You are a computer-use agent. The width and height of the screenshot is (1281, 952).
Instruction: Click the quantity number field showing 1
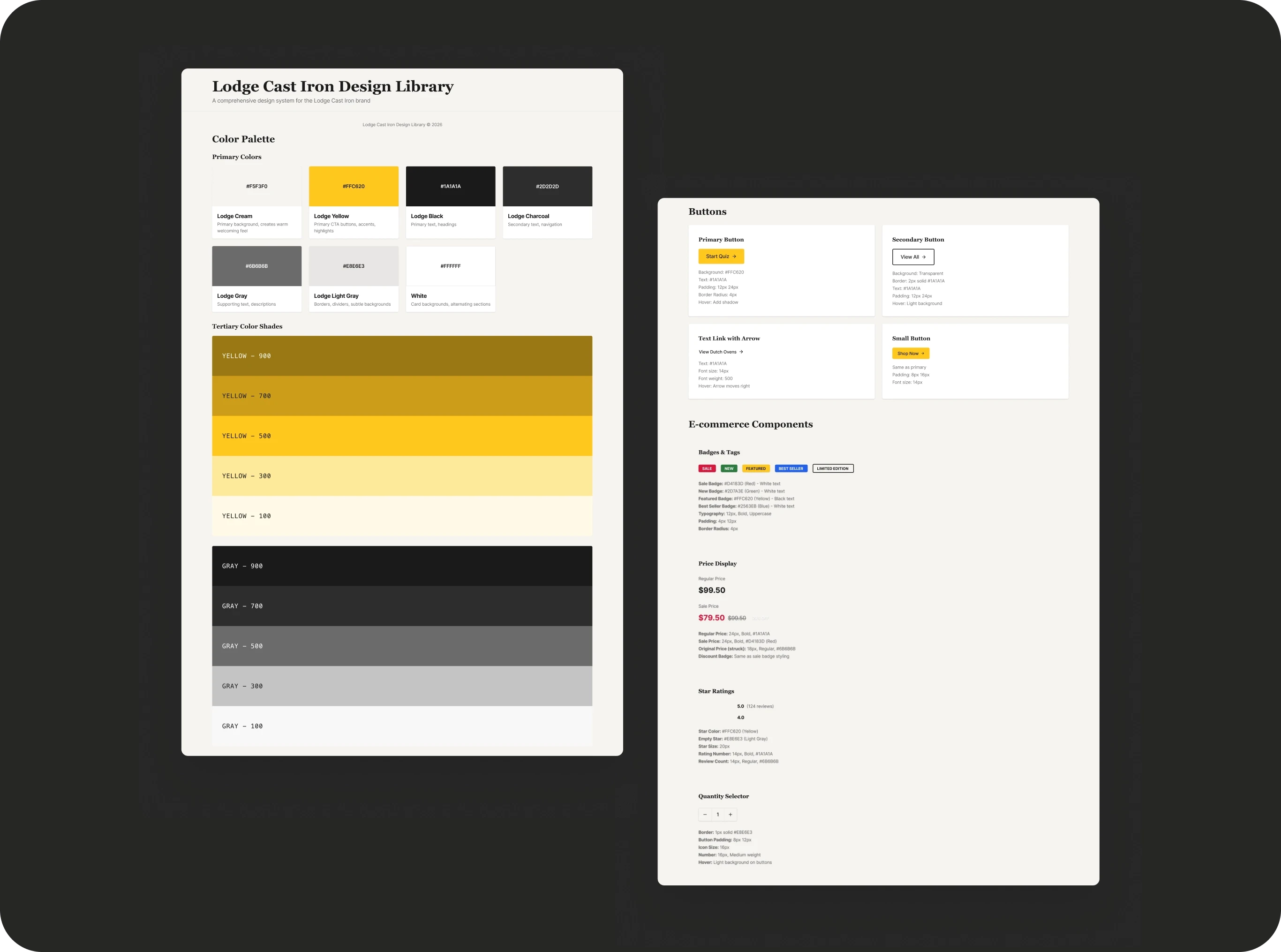point(717,814)
